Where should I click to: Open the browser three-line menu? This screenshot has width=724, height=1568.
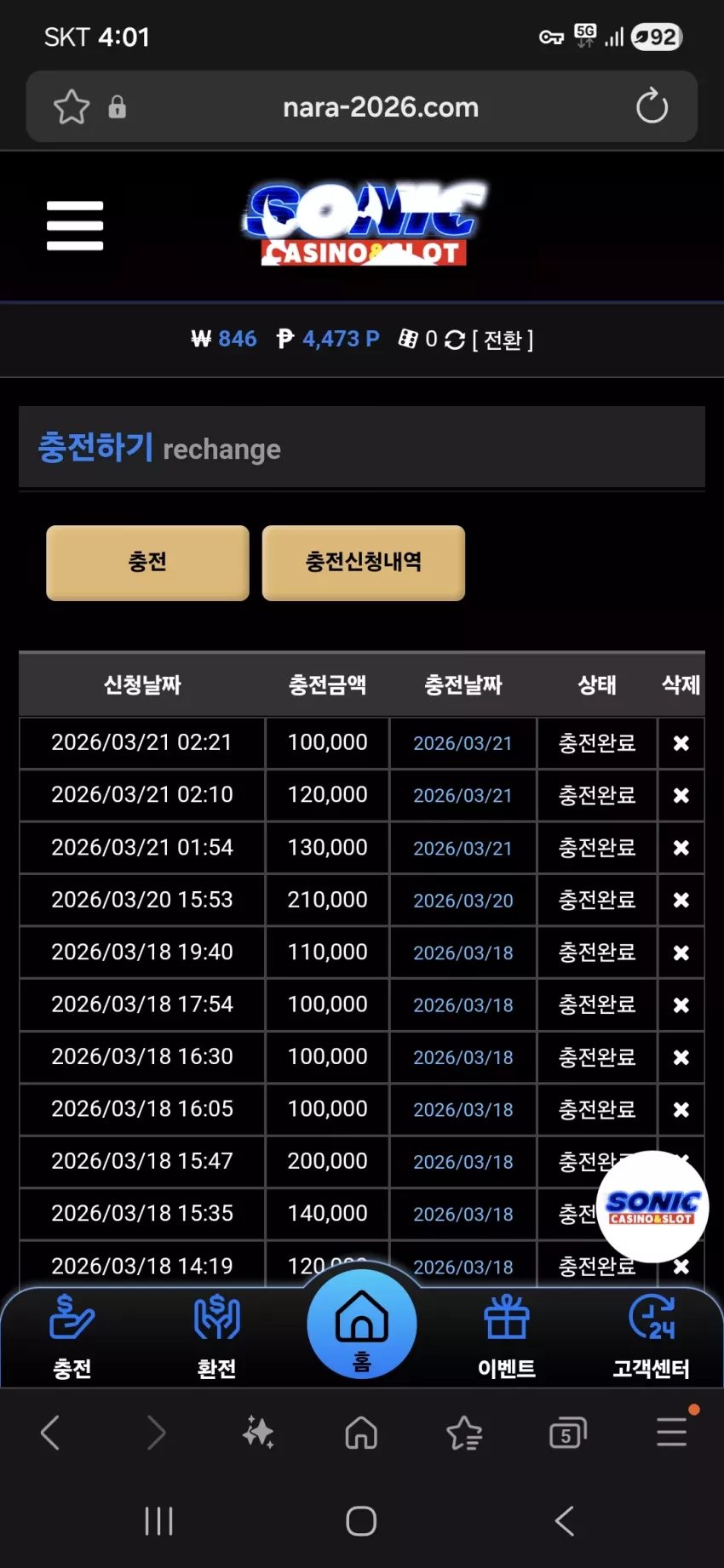[x=672, y=1432]
